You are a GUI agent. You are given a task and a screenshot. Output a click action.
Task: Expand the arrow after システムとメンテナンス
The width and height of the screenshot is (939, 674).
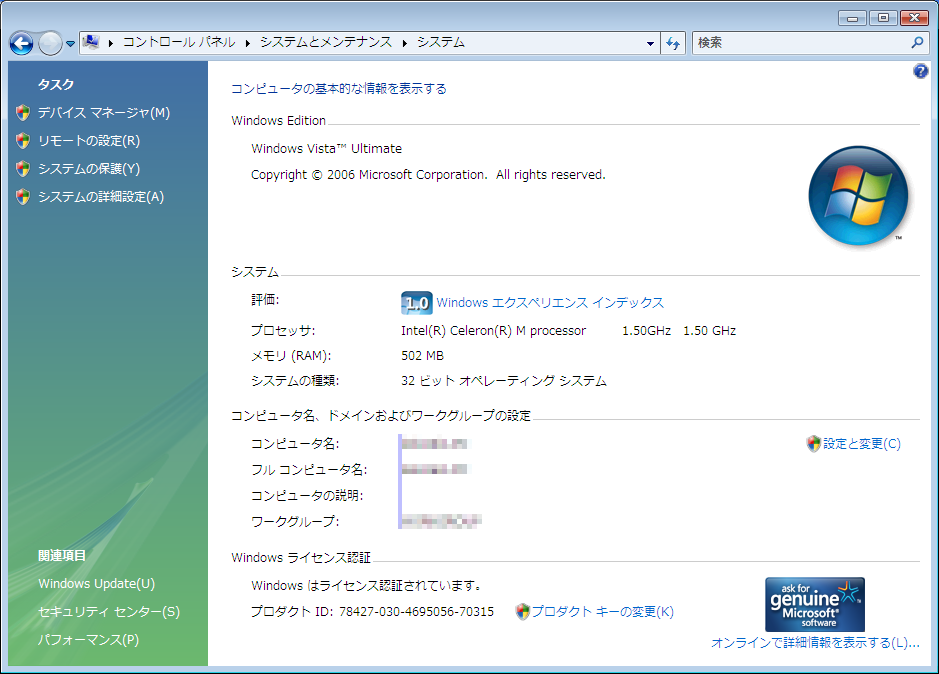(x=405, y=43)
